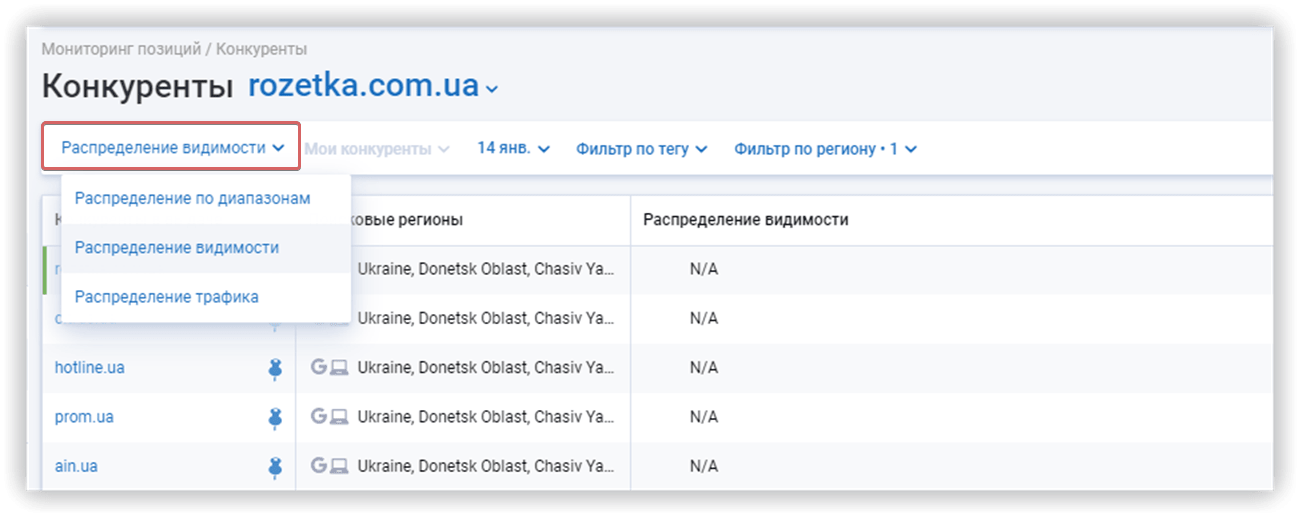The image size is (1300, 517).
Task: Toggle the pin icon next to prom.ua
Action: point(275,418)
